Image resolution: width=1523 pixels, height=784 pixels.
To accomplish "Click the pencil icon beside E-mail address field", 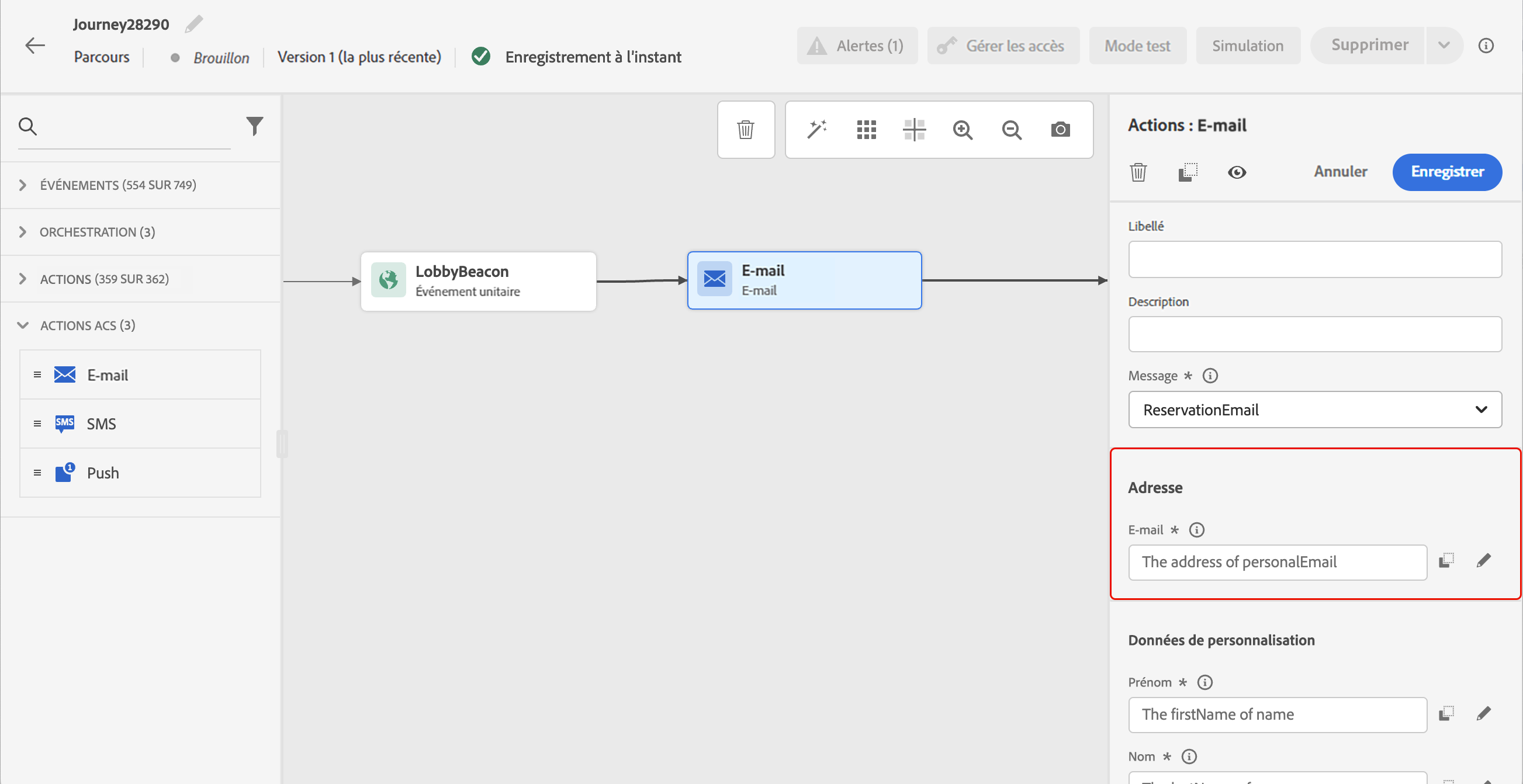I will coord(1483,561).
